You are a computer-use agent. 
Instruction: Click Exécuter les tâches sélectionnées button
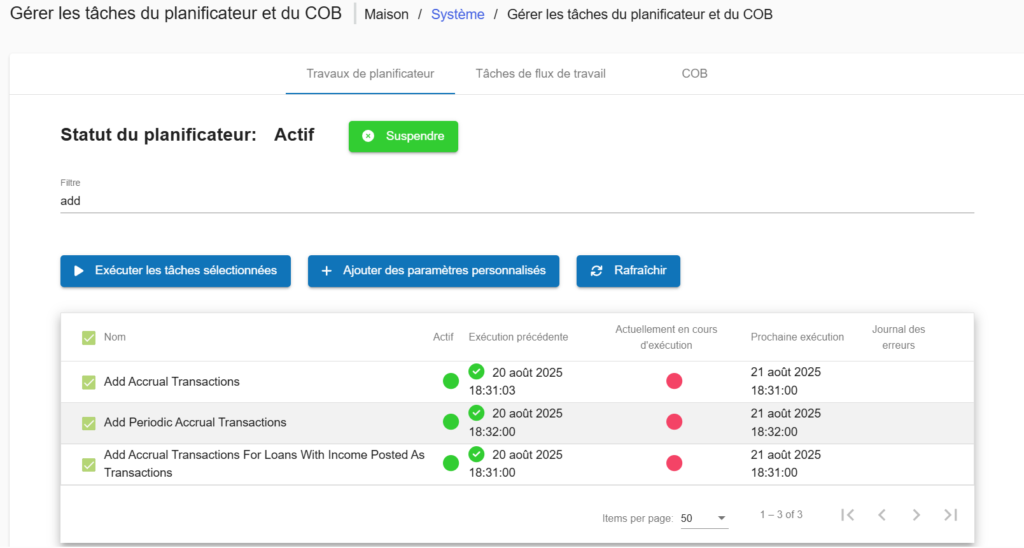176,271
